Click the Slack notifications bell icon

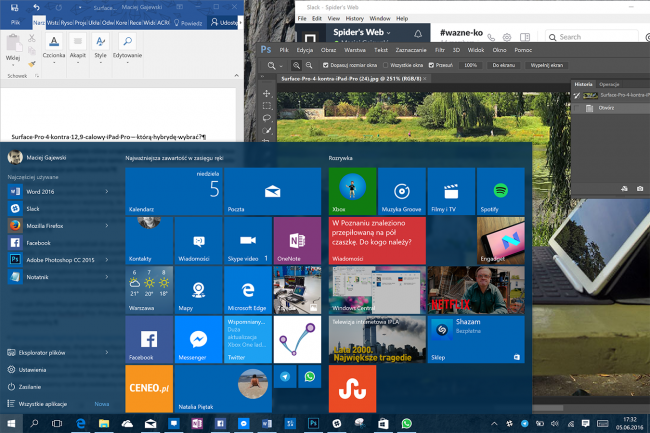418,34
